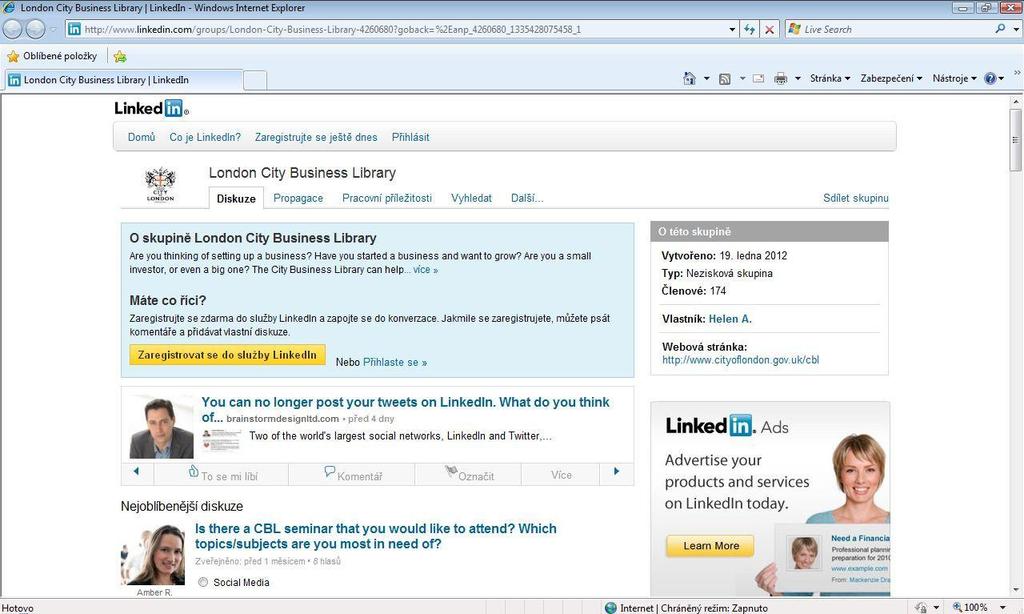Click the Help question mark icon

[990, 78]
